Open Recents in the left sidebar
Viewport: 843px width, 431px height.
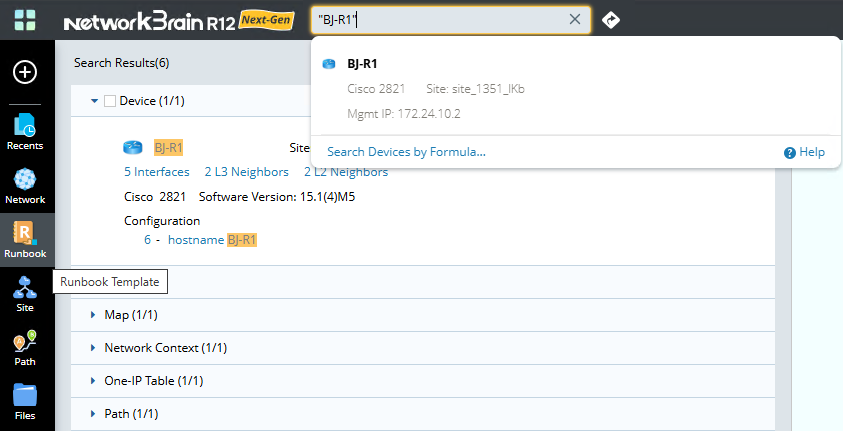tap(25, 131)
